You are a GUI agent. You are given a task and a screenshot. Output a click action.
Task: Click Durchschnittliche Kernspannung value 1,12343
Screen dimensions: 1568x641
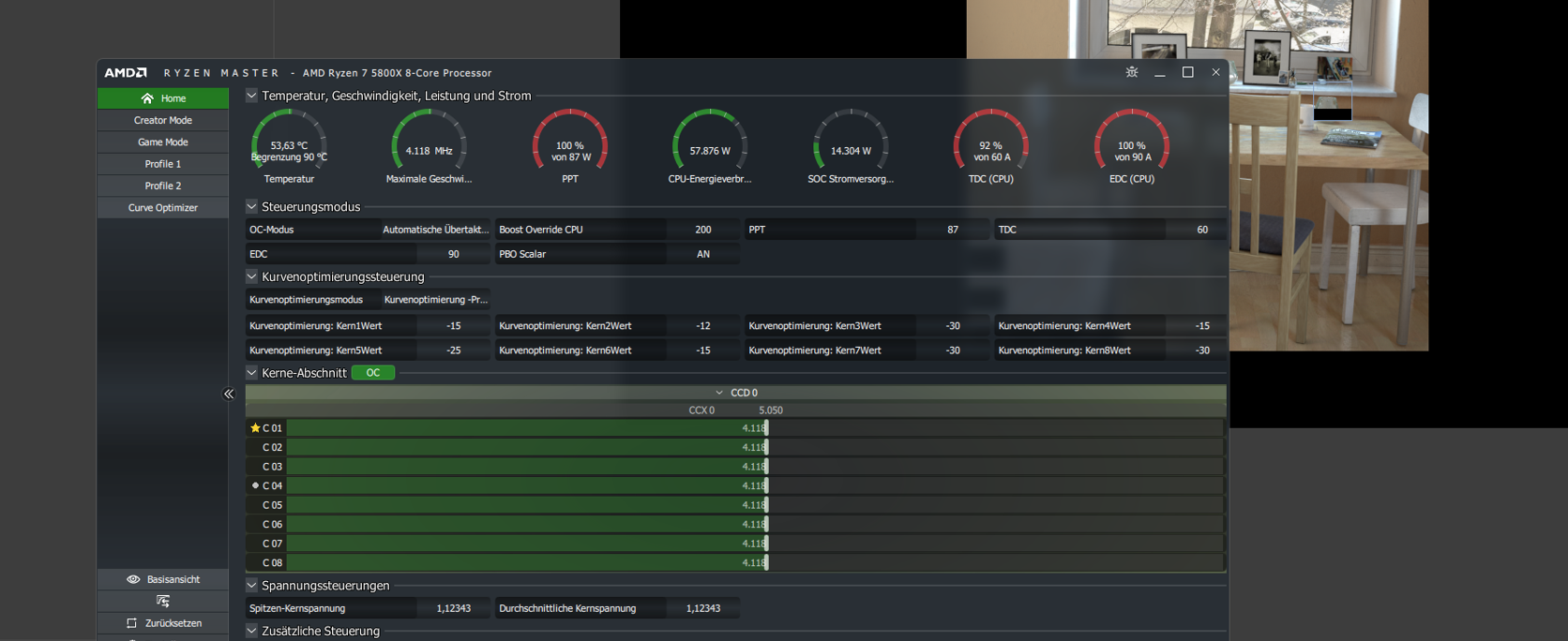(x=703, y=608)
